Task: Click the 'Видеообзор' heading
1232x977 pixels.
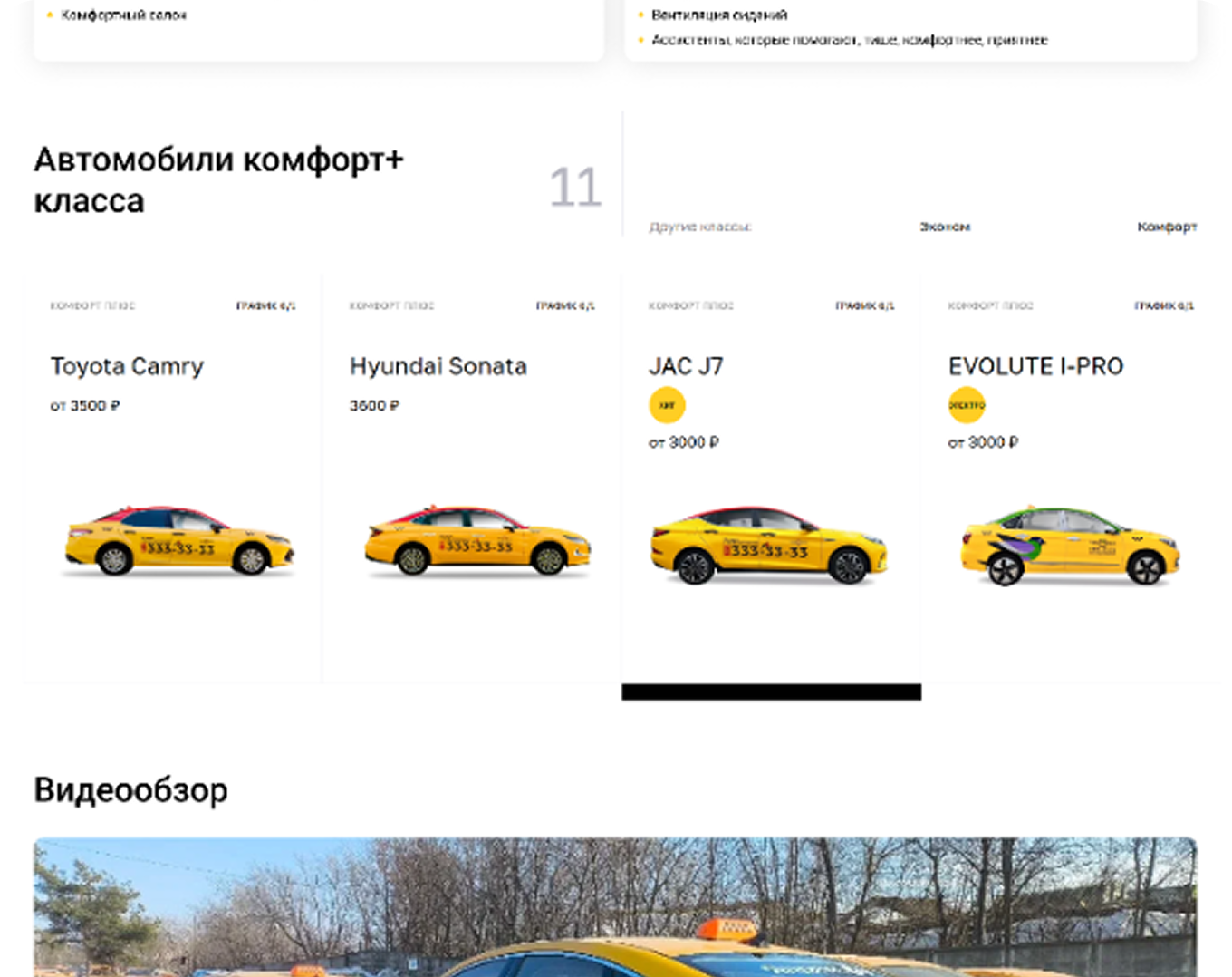Action: click(130, 790)
